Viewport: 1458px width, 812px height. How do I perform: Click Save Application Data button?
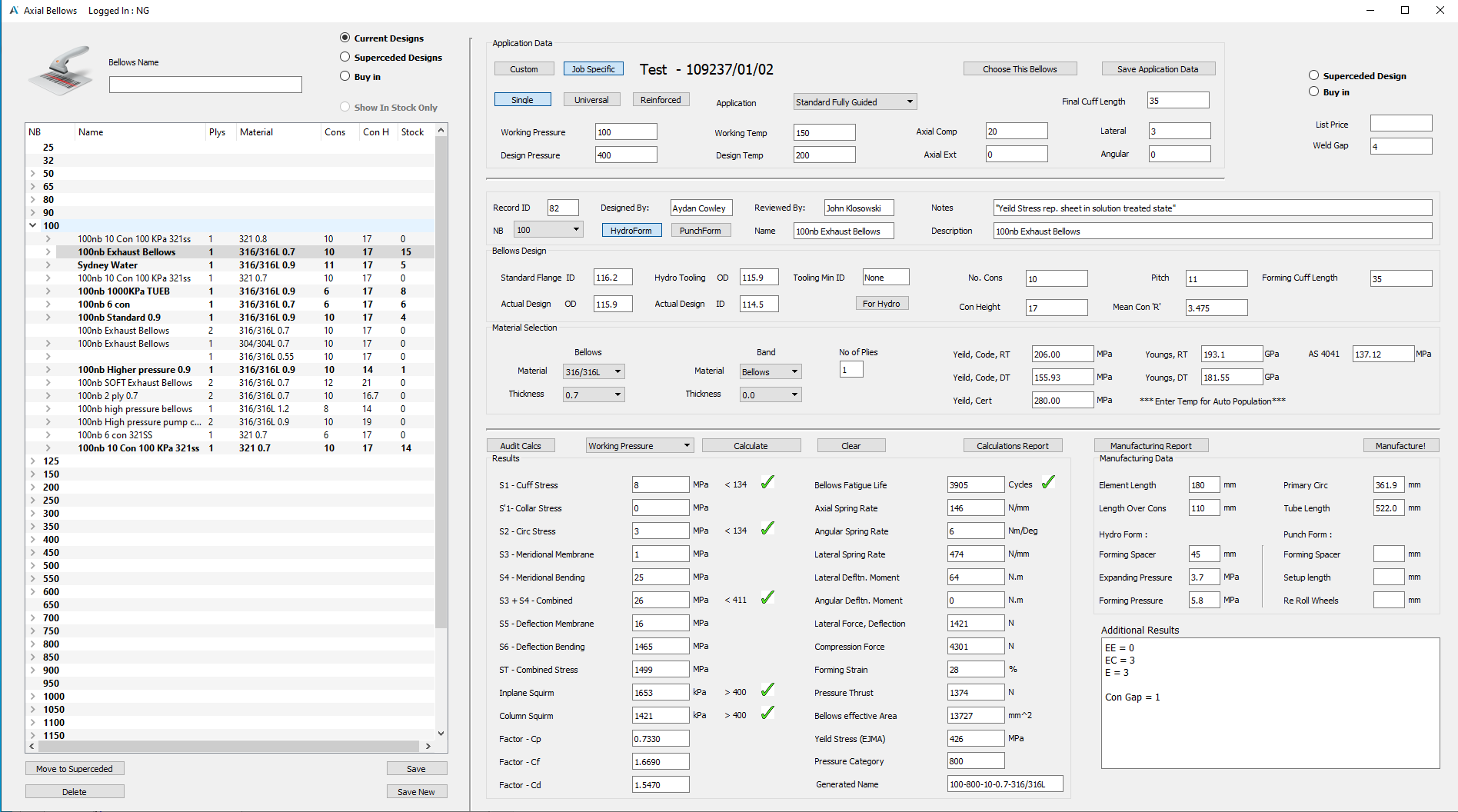1158,68
